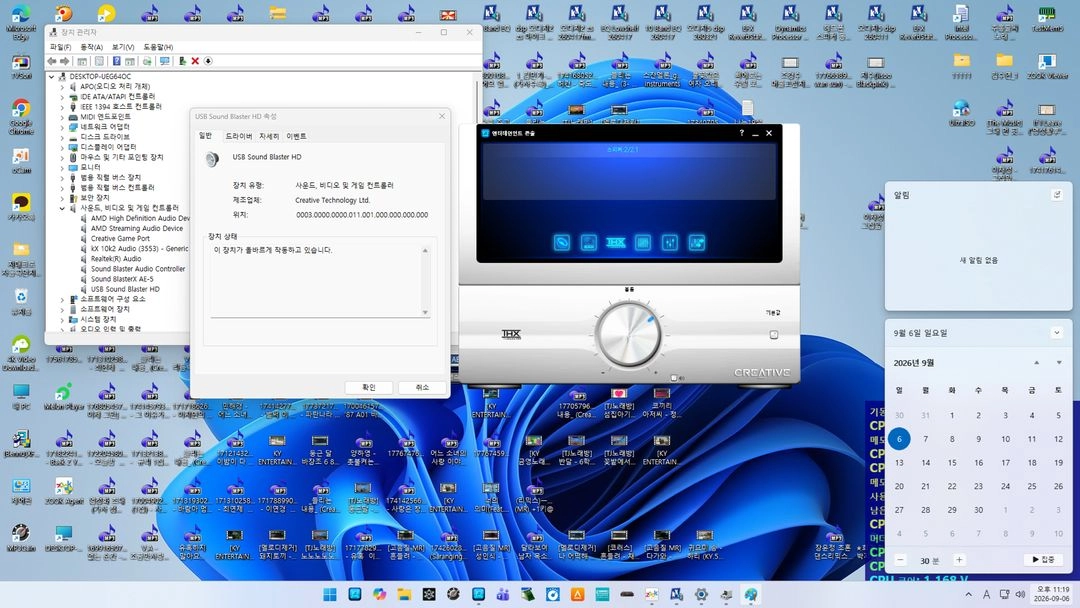Viewport: 1080px width, 608px height.
Task: Click the volume knob on the Creative console
Action: pyautogui.click(x=628, y=335)
